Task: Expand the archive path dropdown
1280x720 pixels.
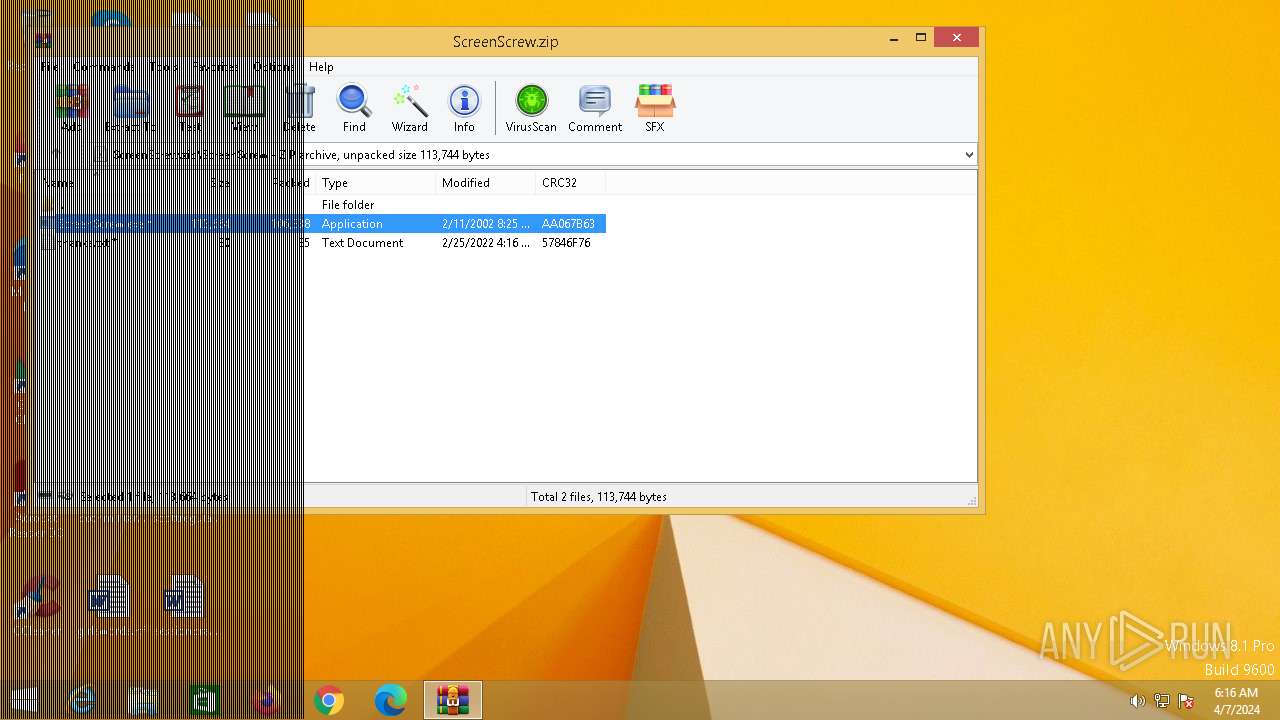Action: point(968,155)
